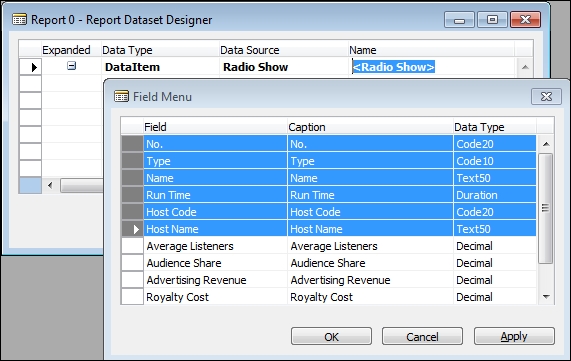
Task: Select the Royalty Cost field cell
Action: pyautogui.click(x=215, y=297)
